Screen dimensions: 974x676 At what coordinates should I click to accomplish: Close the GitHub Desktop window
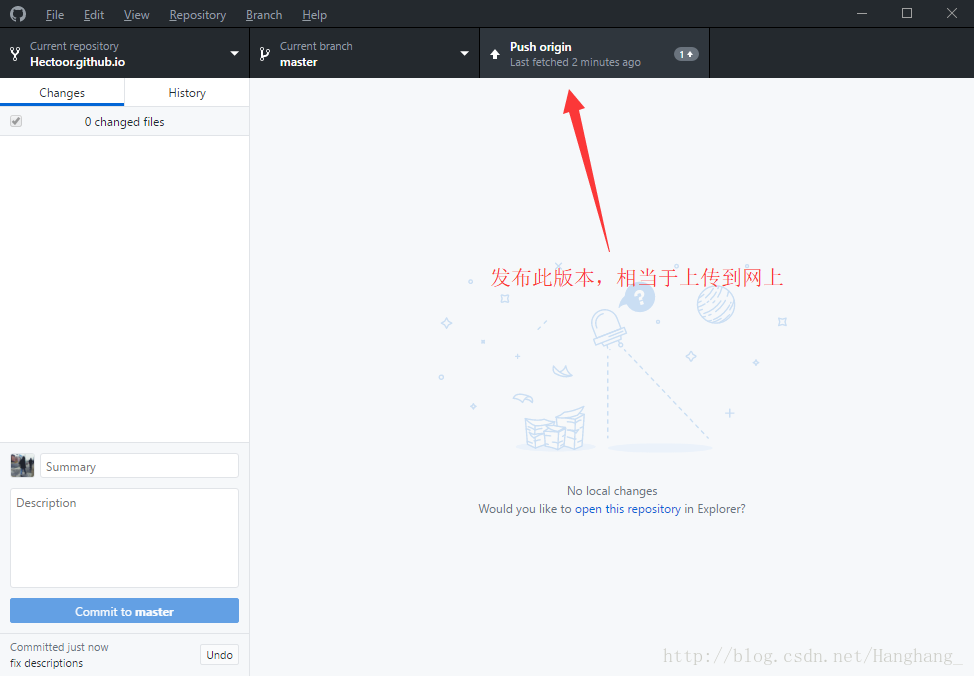952,14
